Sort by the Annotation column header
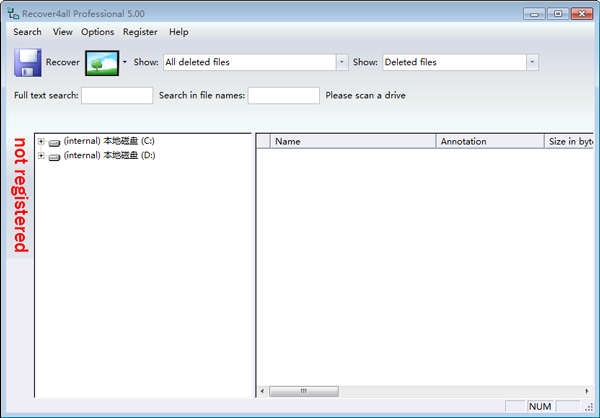The width and height of the screenshot is (600, 418). point(490,141)
